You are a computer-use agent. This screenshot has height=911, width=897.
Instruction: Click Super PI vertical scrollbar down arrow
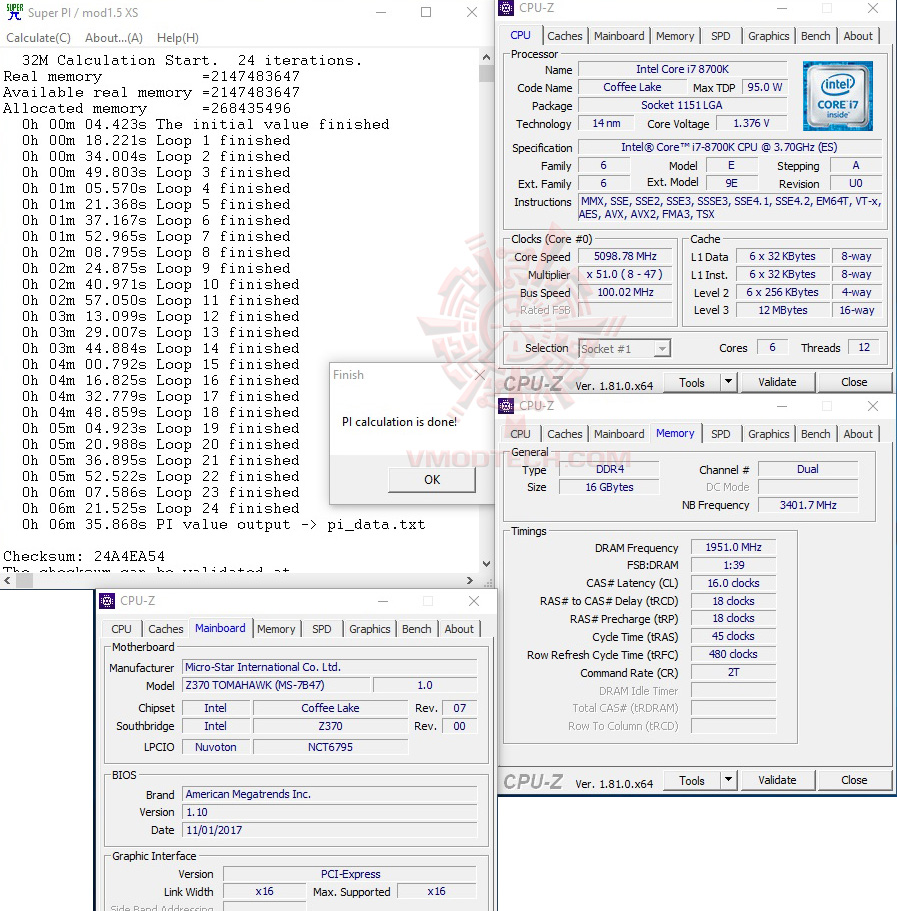pyautogui.click(x=486, y=564)
